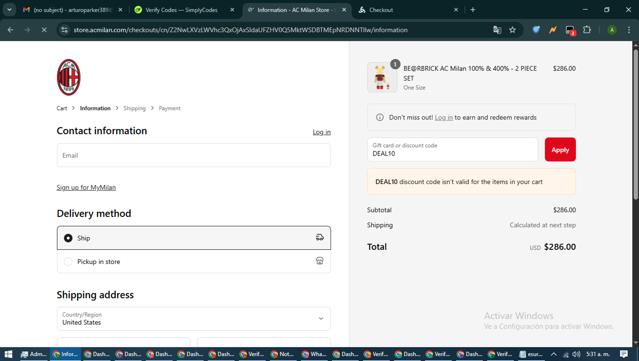The width and height of the screenshot is (639, 361).
Task: View site information icon in address bar
Action: point(64,30)
